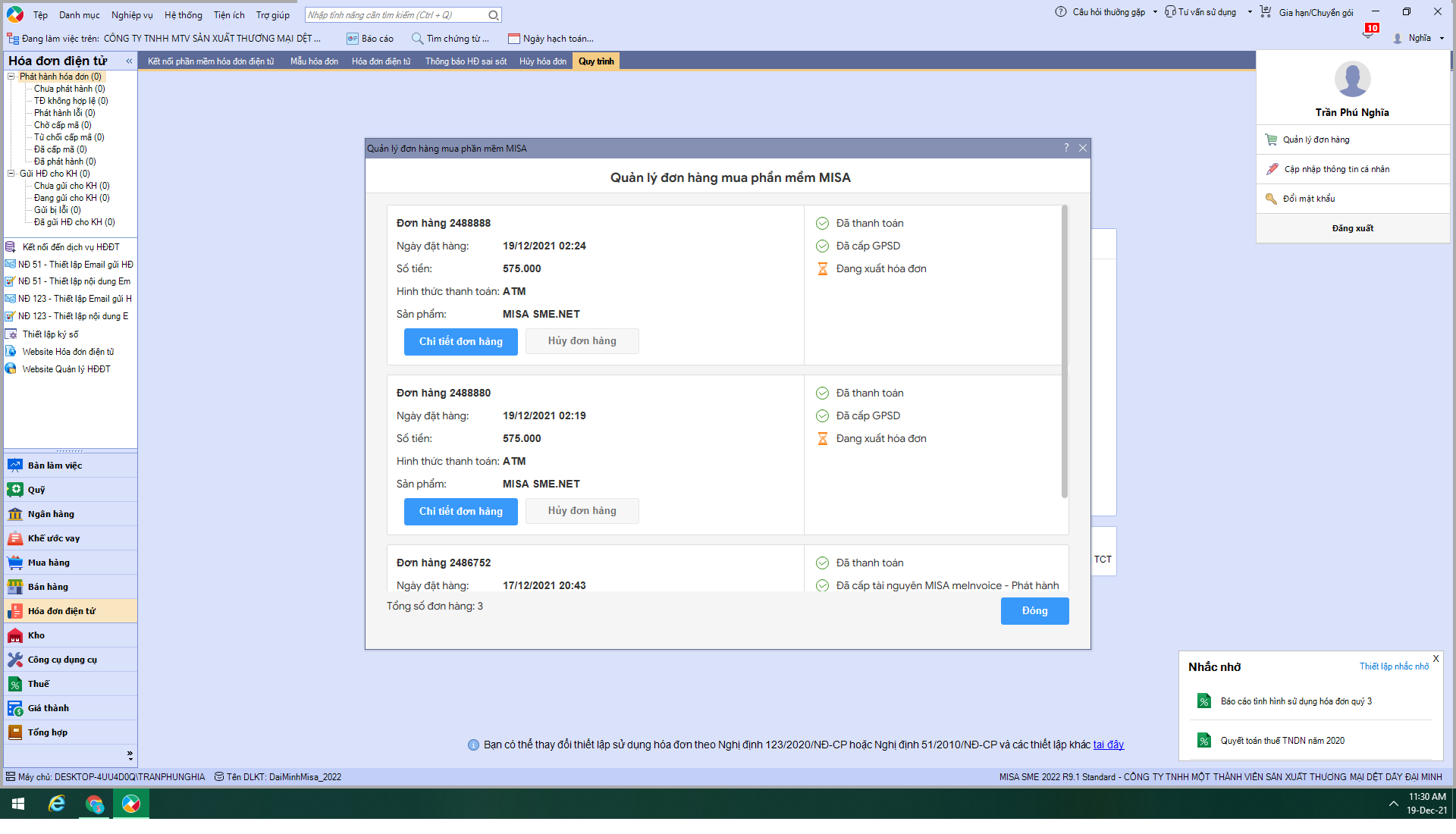Open Tìm chứng từ search tool
Viewport: 1456px width, 834px height.
pos(450,39)
